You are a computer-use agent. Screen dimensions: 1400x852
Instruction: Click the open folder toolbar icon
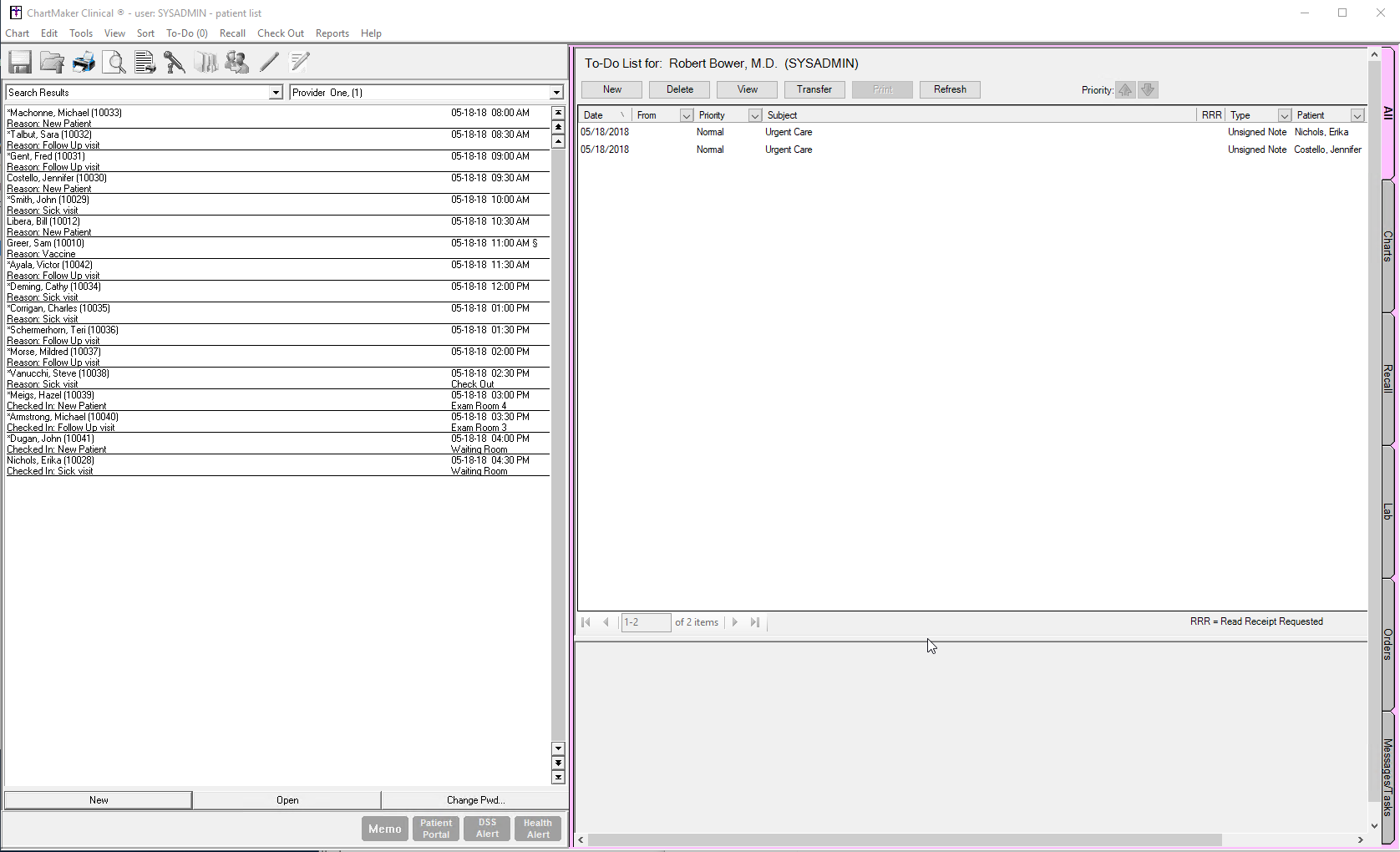[x=52, y=63]
